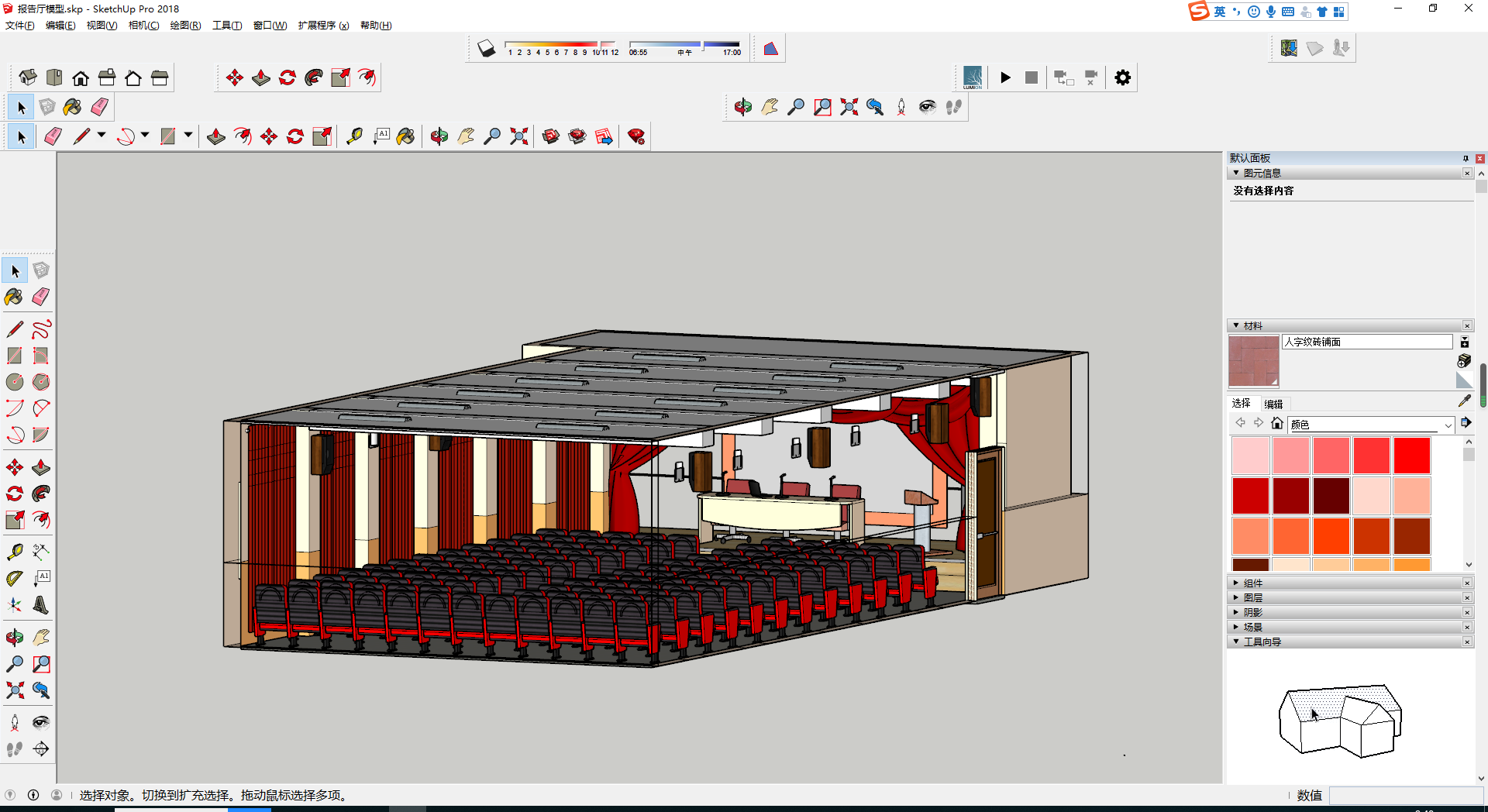
Task: Toggle section plane display icon
Action: click(x=770, y=49)
